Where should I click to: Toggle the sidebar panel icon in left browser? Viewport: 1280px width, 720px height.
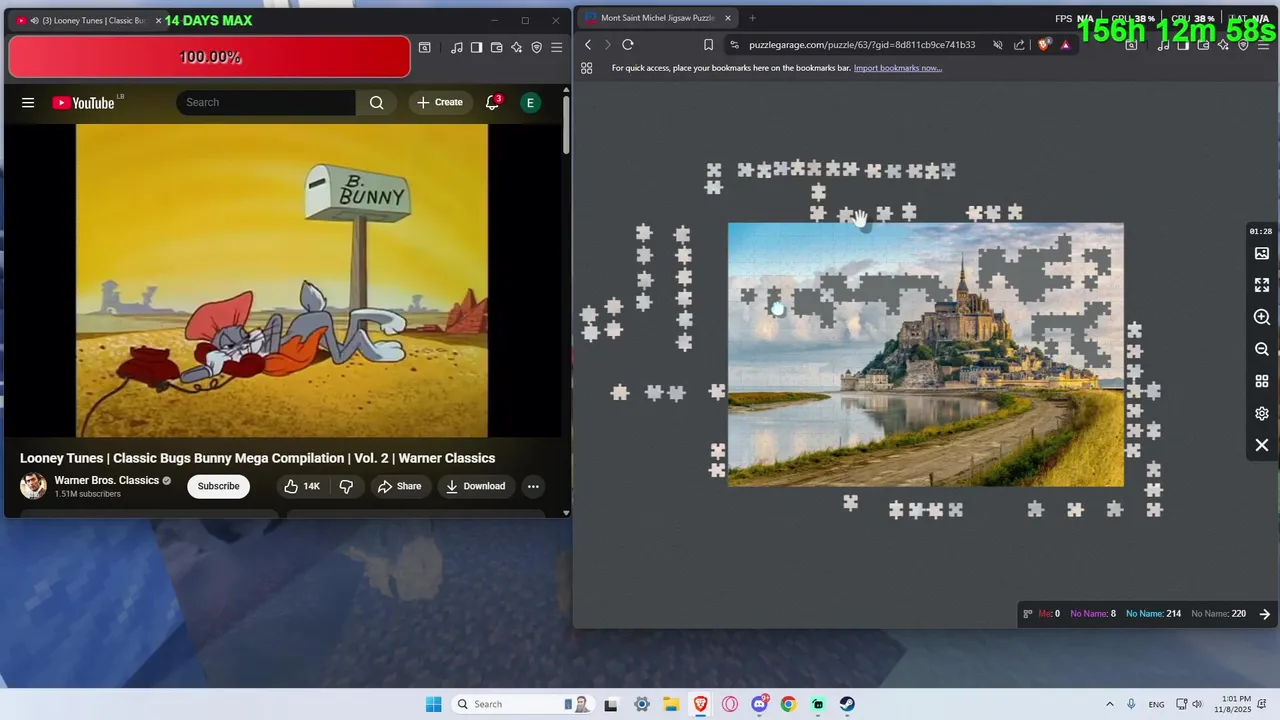477,47
